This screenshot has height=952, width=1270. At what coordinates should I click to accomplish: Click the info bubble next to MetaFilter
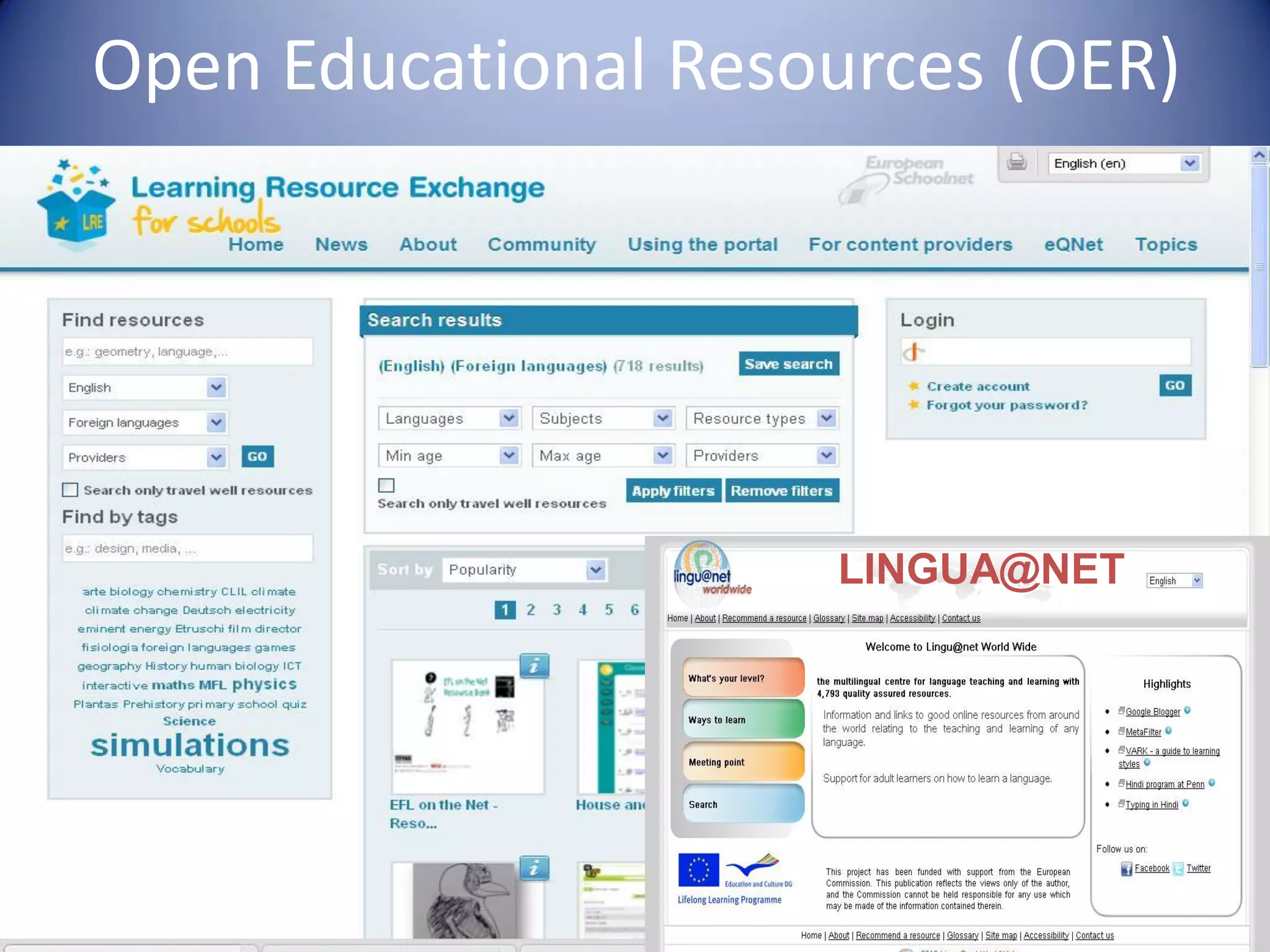coord(1168,731)
